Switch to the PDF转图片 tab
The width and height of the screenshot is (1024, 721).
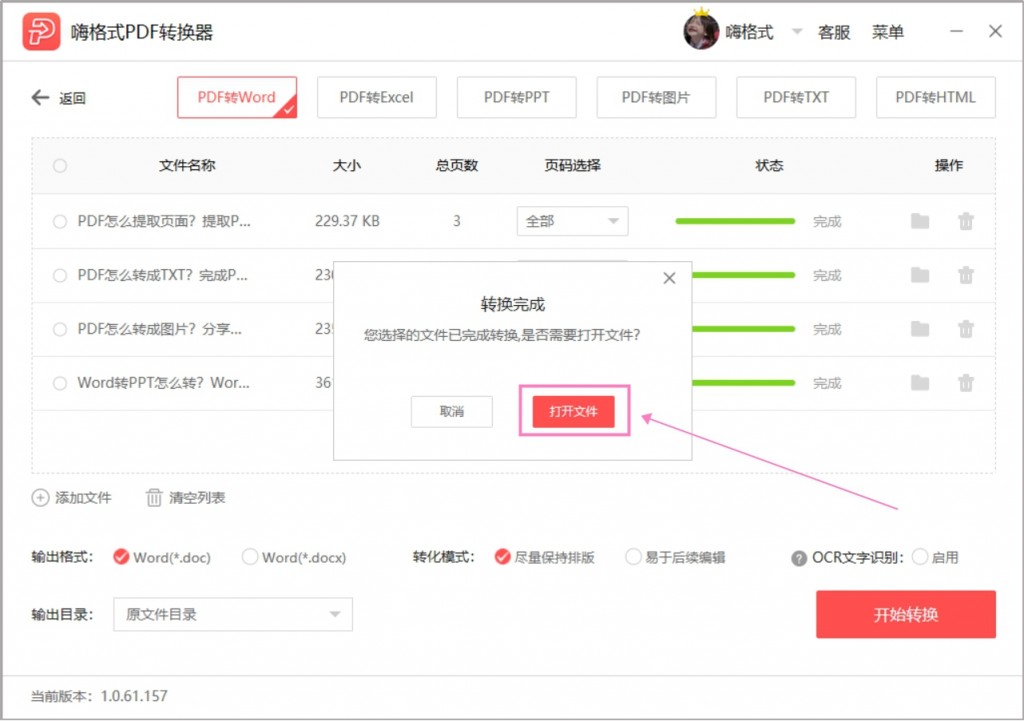pos(656,97)
